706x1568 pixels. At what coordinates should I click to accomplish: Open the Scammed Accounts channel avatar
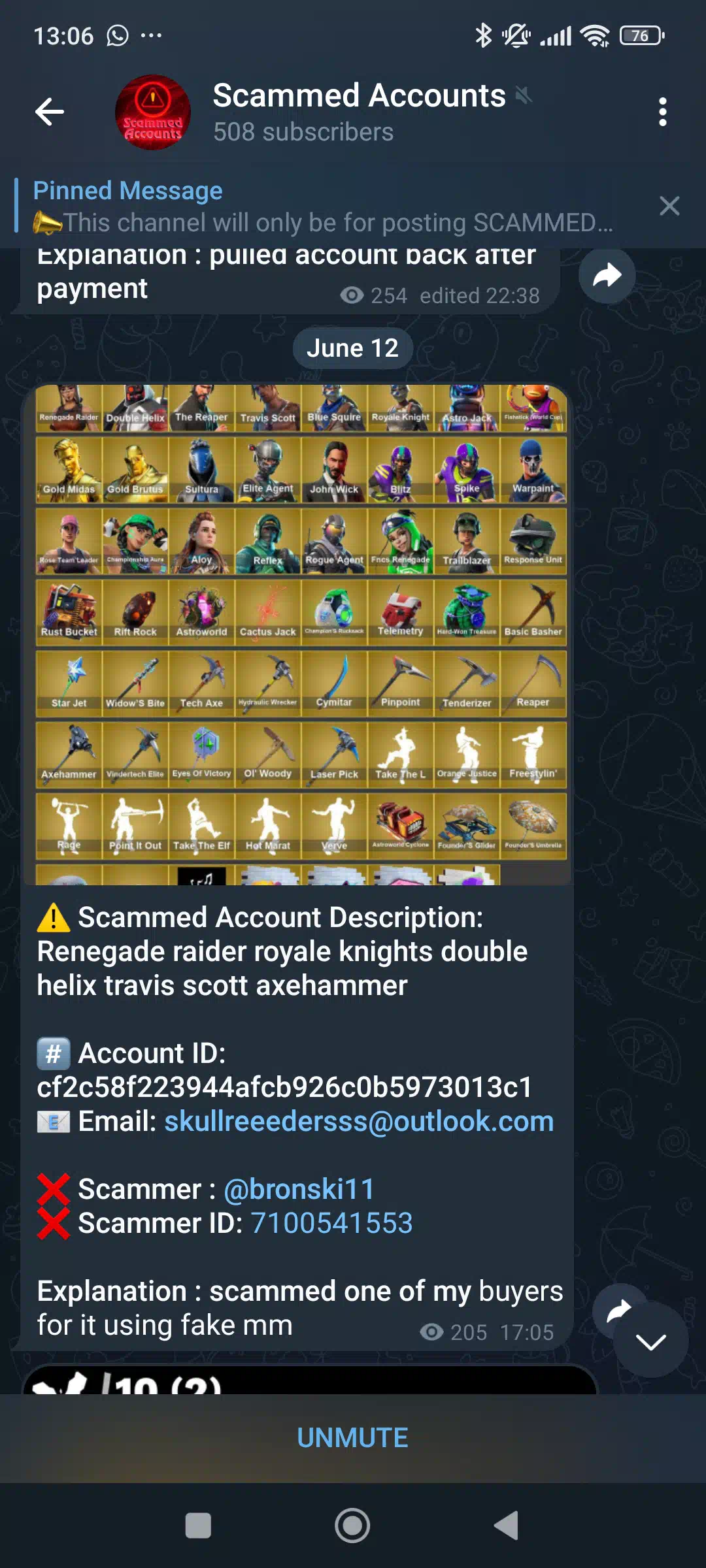[x=153, y=112]
